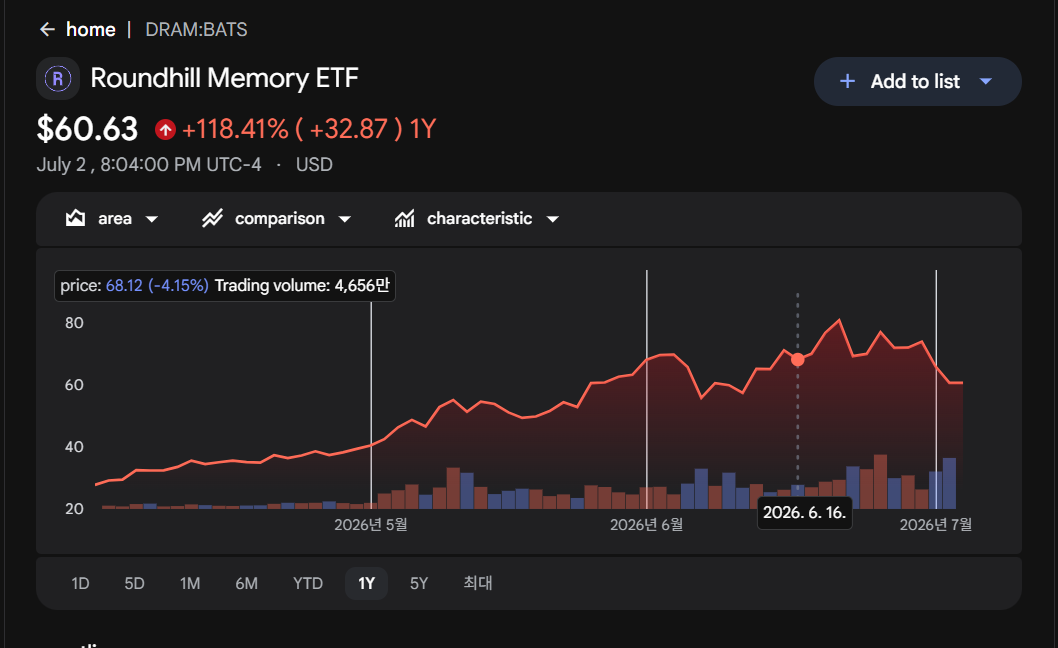Click the area chart type icon
Image resolution: width=1058 pixels, height=648 pixels.
tap(76, 218)
